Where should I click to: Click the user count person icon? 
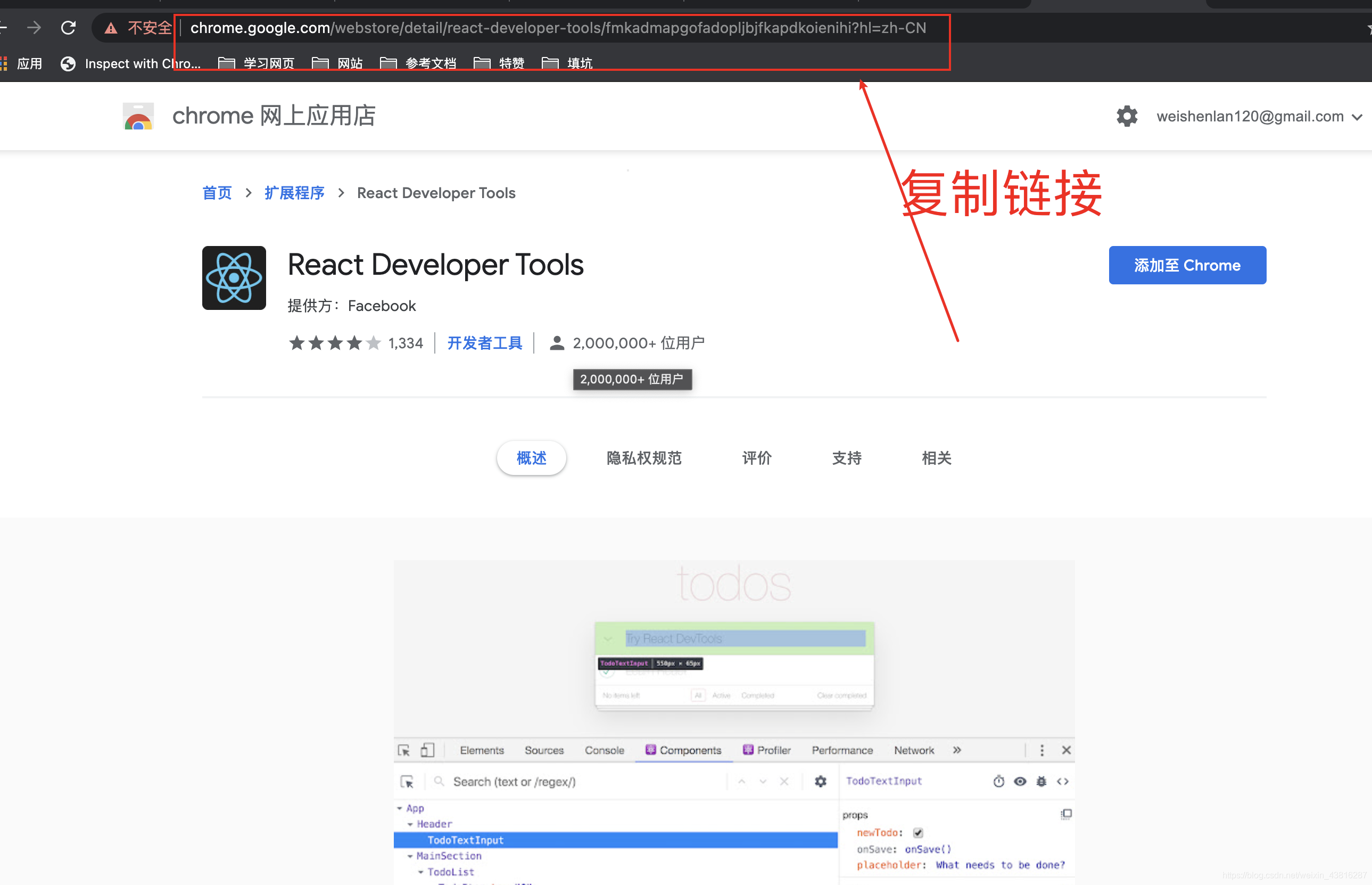click(557, 343)
